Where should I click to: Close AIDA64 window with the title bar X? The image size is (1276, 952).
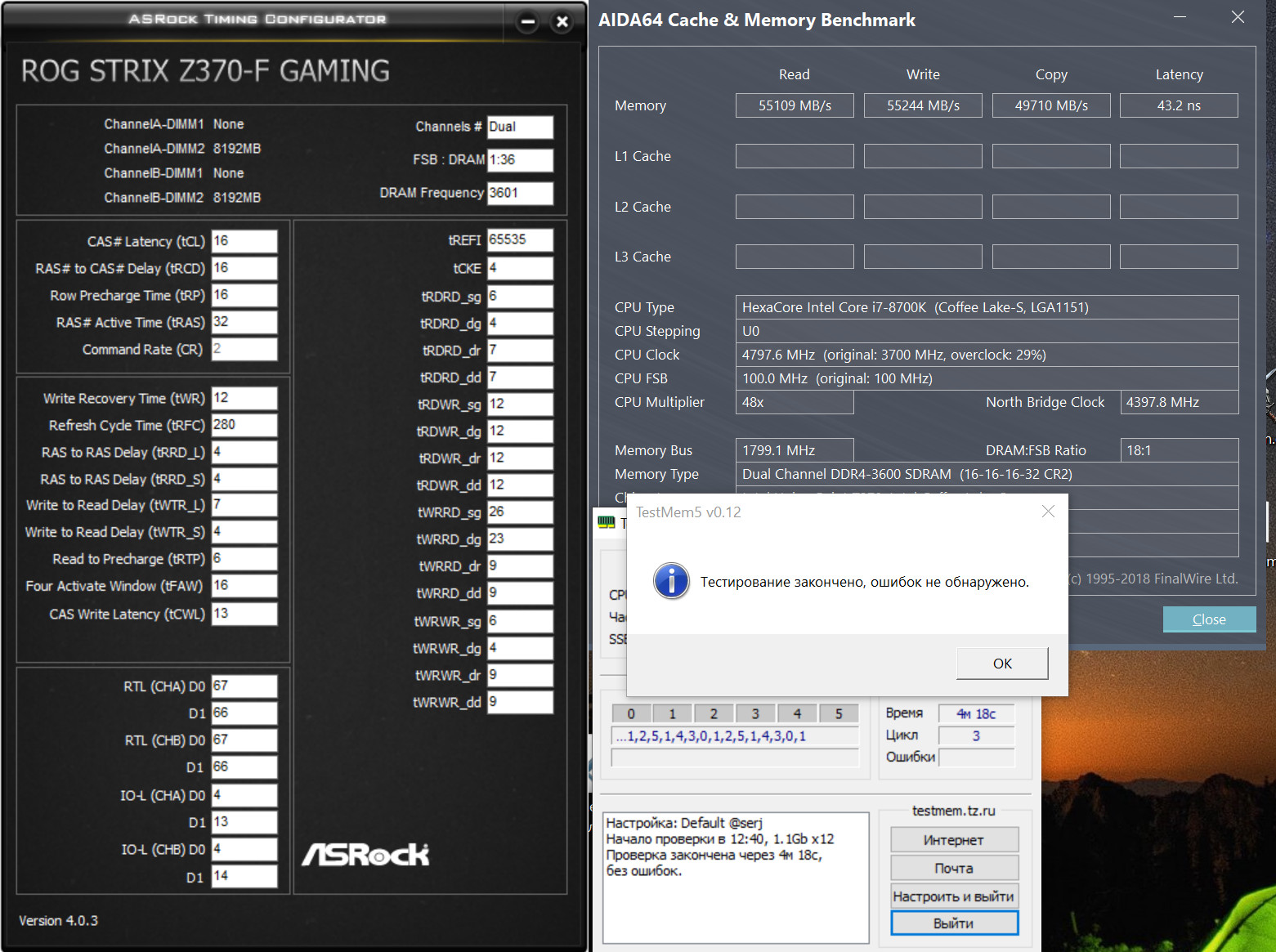point(1238,17)
